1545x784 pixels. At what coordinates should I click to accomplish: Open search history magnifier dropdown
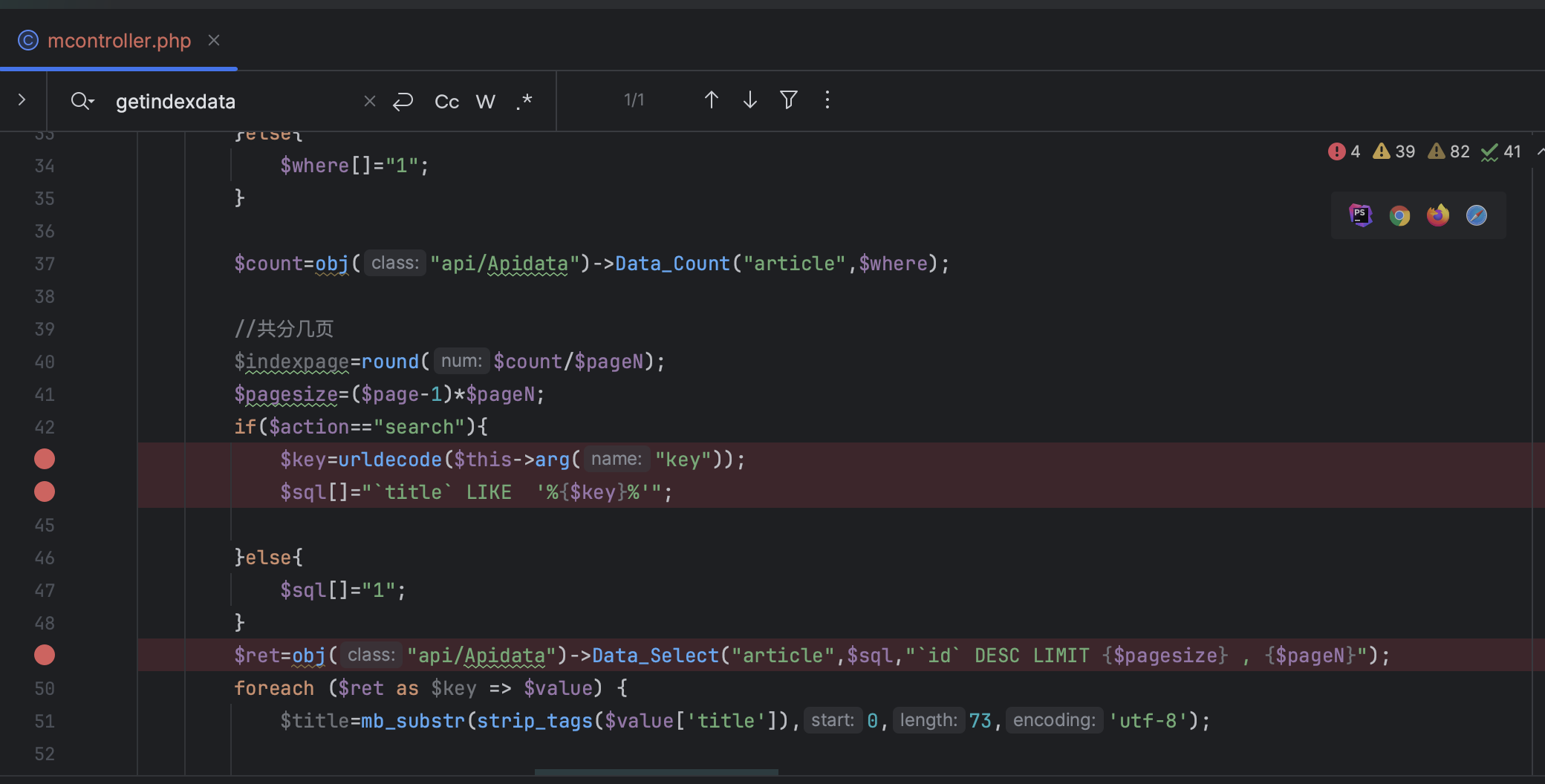82,100
